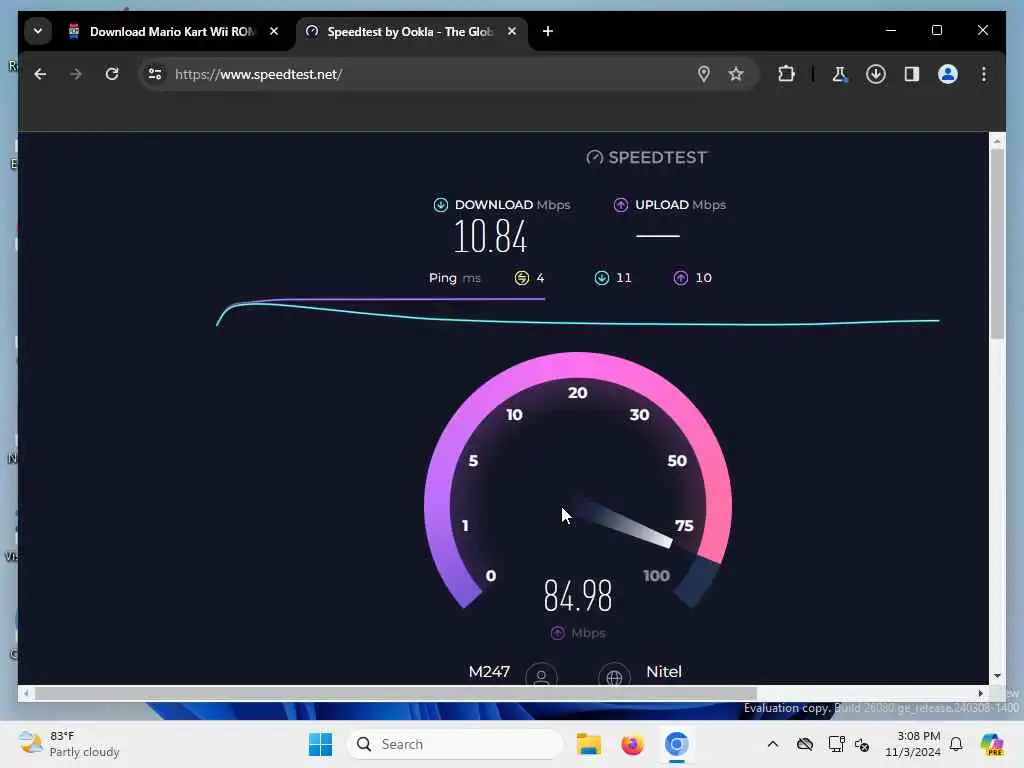Click the vertical scrollbar thumb
1024x768 pixels.
point(997,244)
